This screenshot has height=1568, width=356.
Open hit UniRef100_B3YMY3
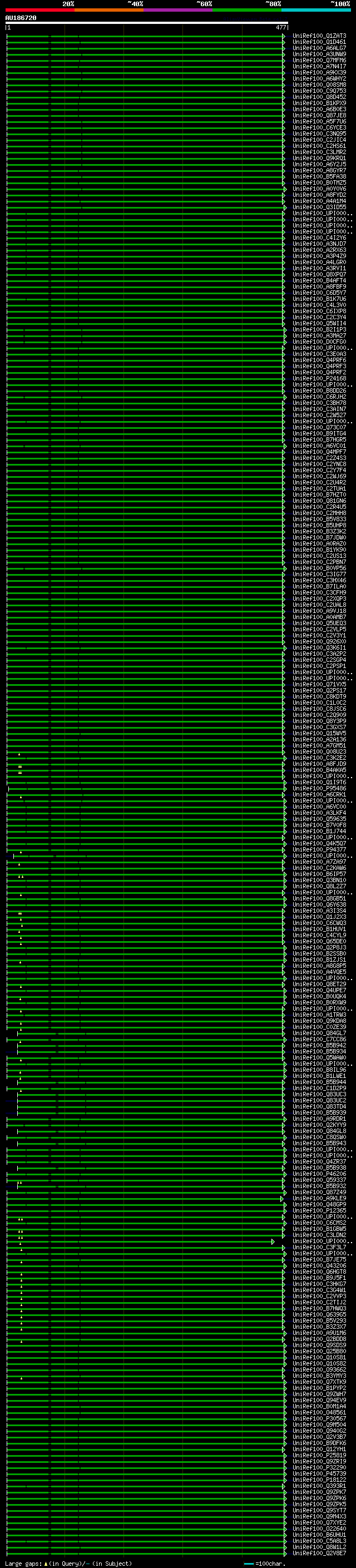point(319,1376)
